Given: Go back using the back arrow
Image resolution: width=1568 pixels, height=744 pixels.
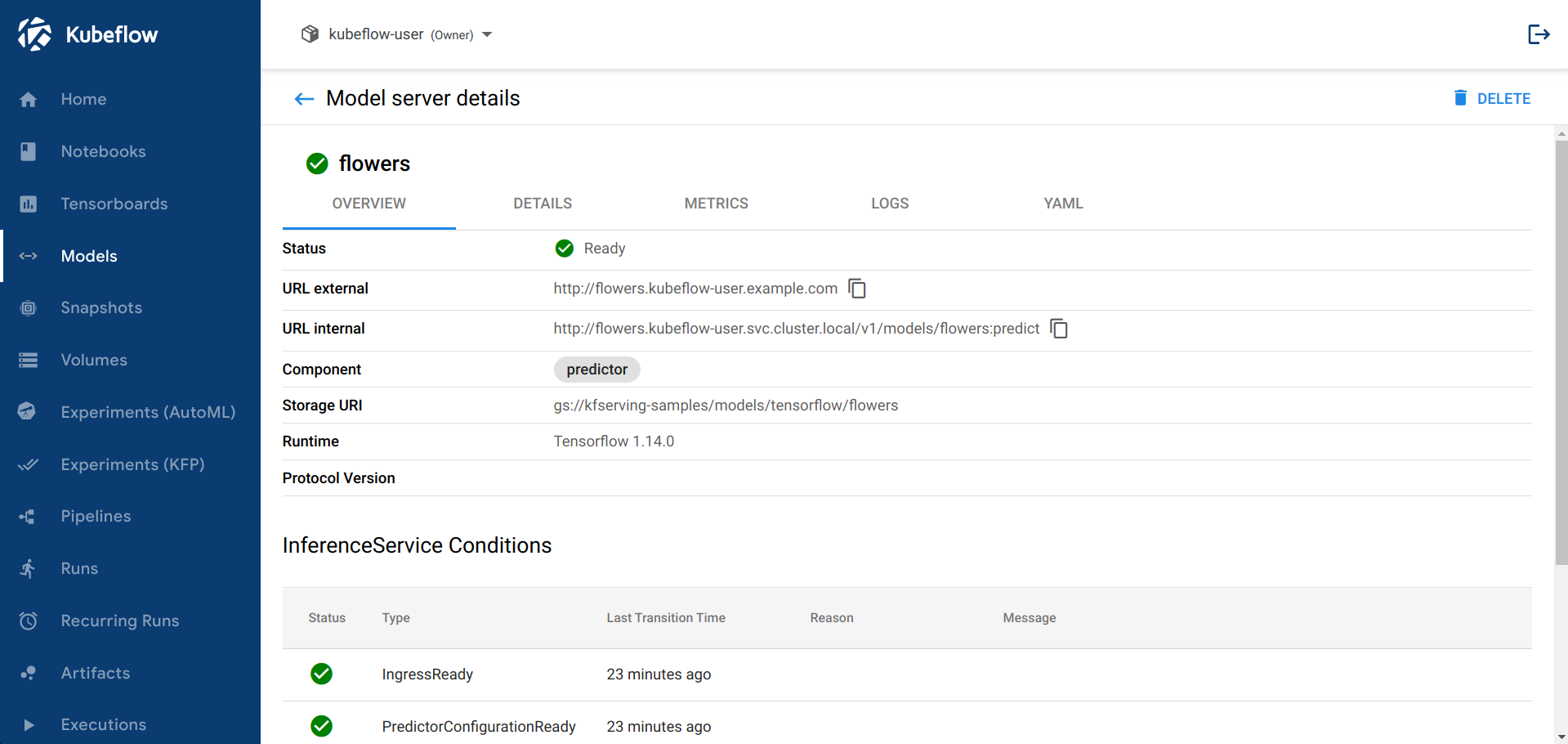Looking at the screenshot, I should point(303,98).
